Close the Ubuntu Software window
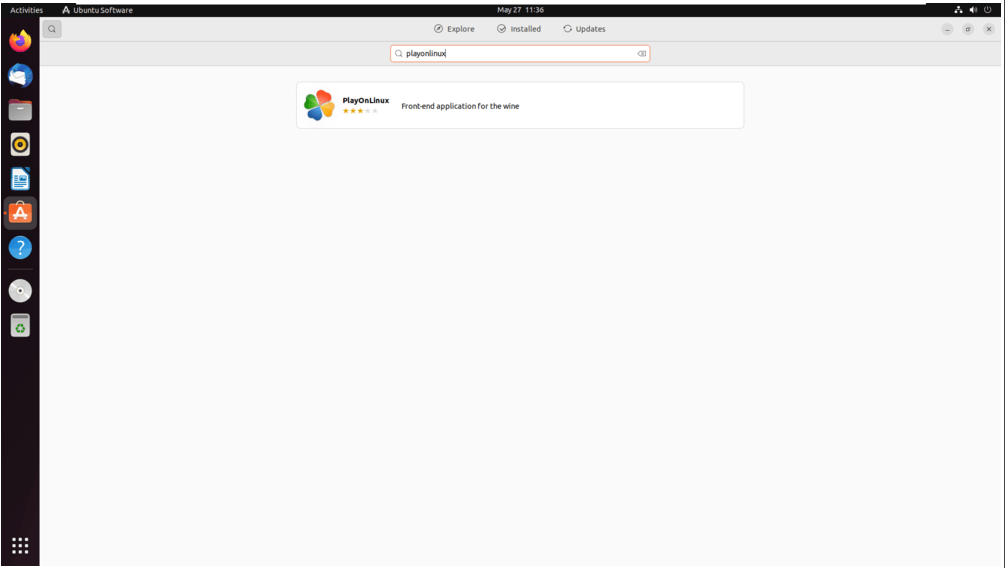1005x568 pixels. (989, 29)
